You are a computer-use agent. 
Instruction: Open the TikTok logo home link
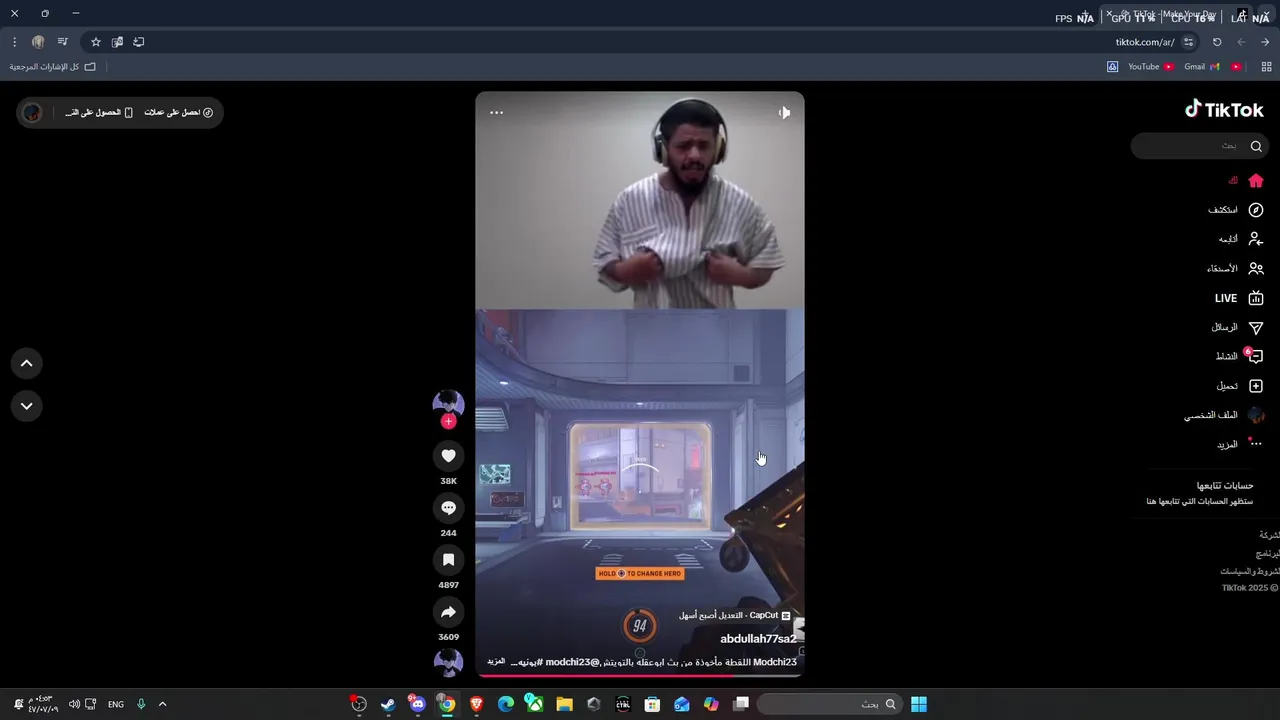[1224, 110]
